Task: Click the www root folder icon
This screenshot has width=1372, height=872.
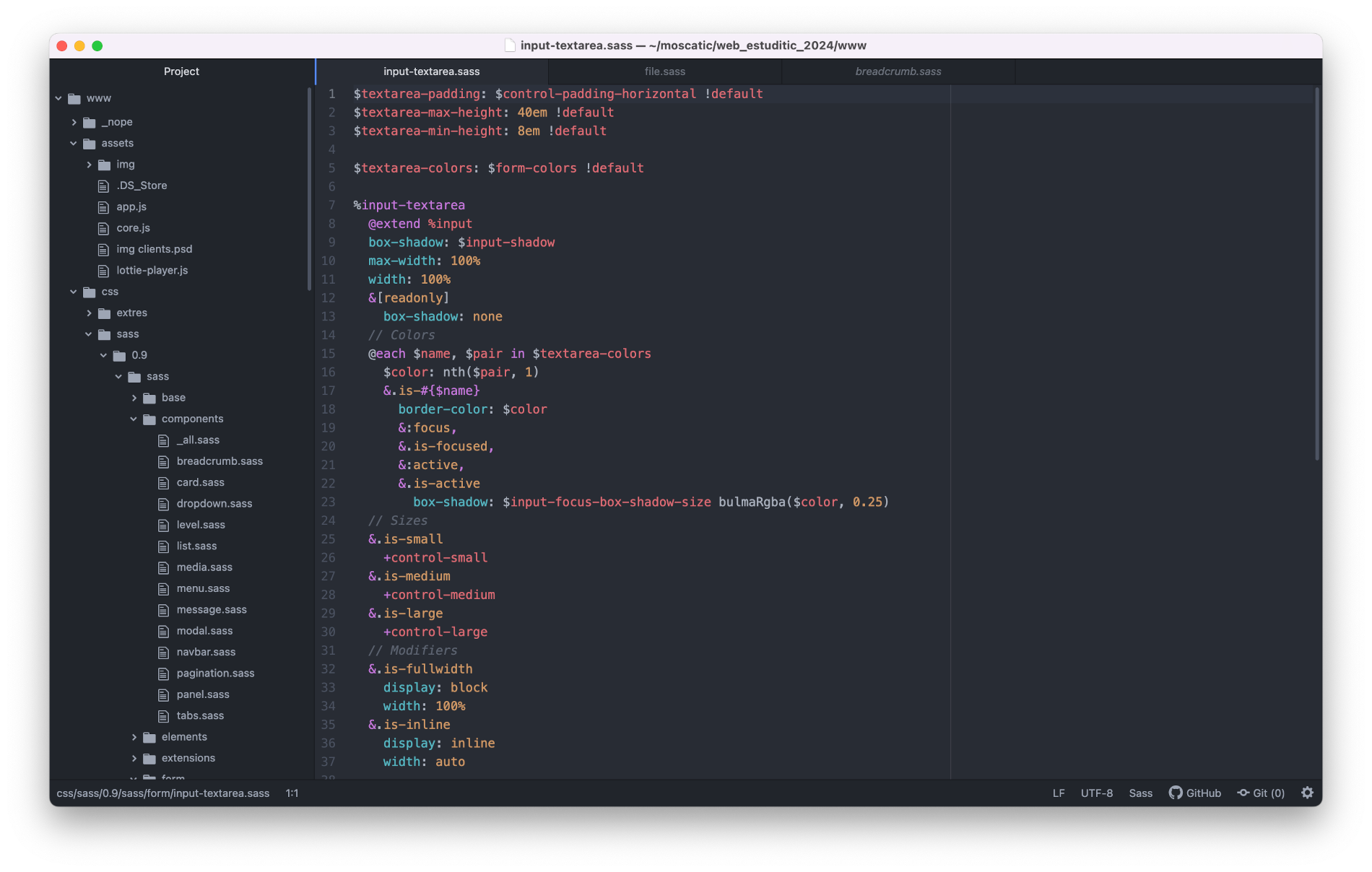Action: (74, 99)
